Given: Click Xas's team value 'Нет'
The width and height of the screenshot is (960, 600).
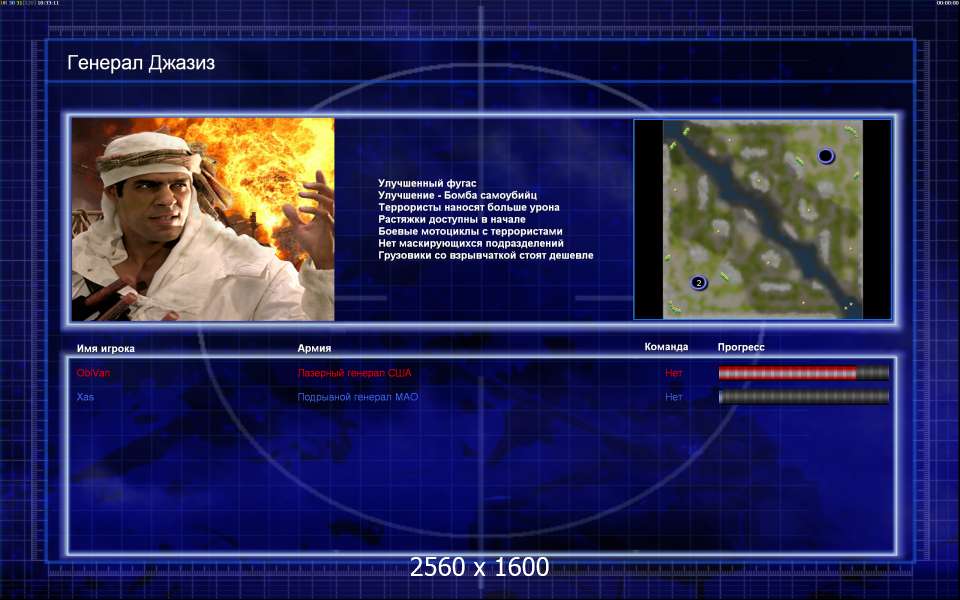Looking at the screenshot, I should point(674,397).
